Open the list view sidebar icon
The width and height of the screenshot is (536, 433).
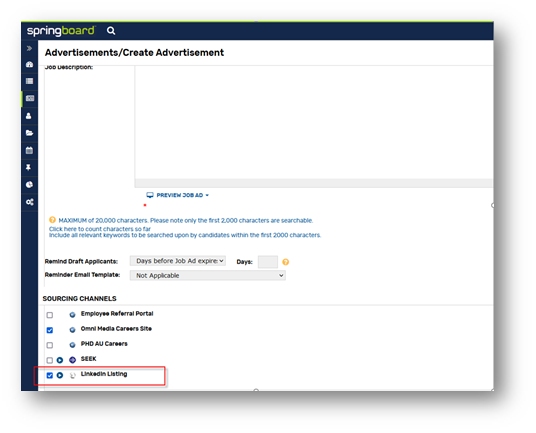[x=29, y=81]
